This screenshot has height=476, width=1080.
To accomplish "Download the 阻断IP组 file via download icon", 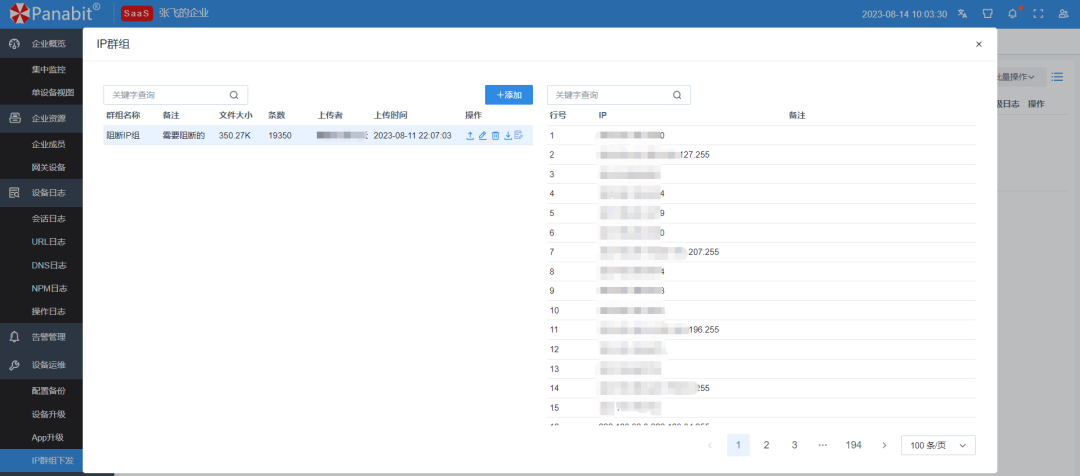I will [x=507, y=135].
